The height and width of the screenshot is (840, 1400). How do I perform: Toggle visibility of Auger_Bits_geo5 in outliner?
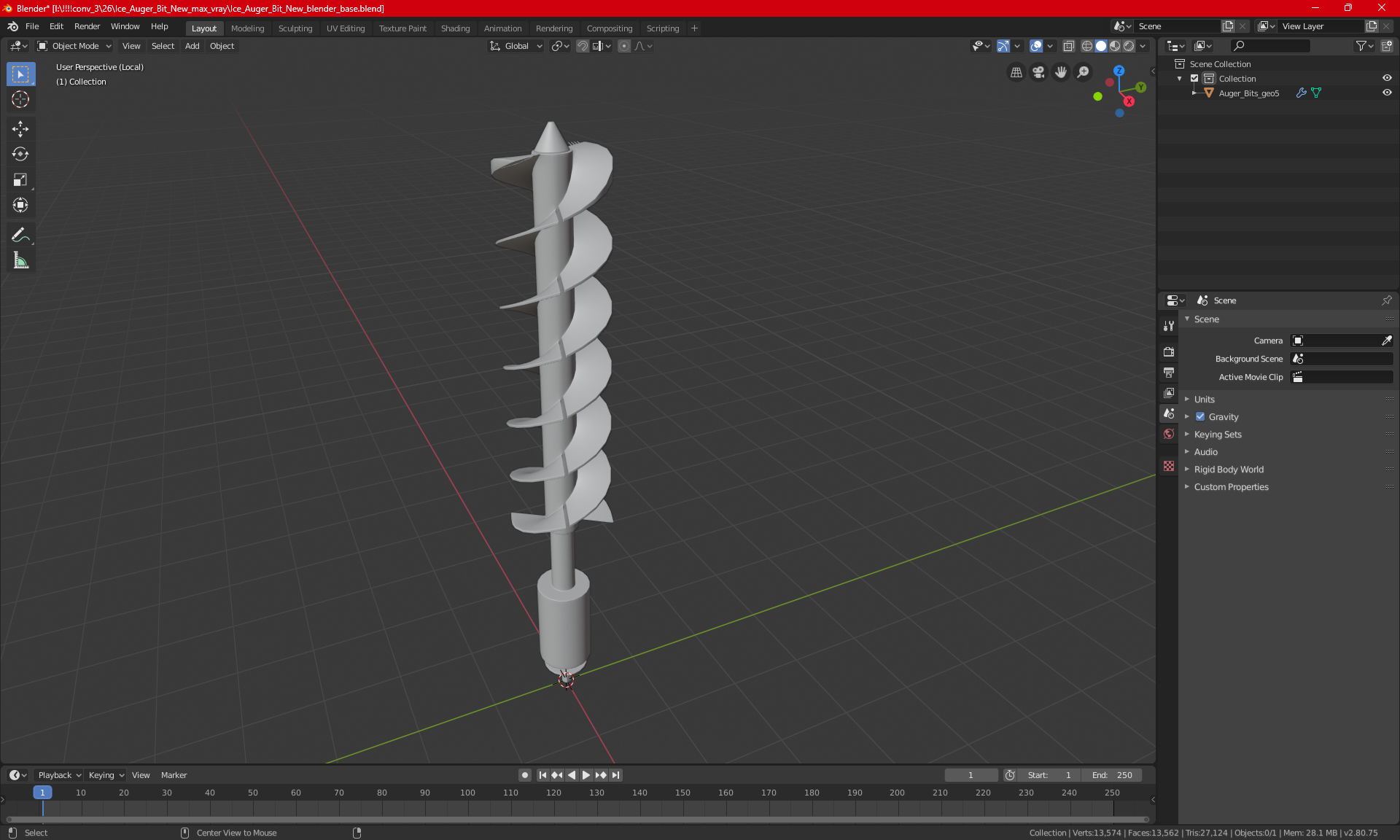1389,92
